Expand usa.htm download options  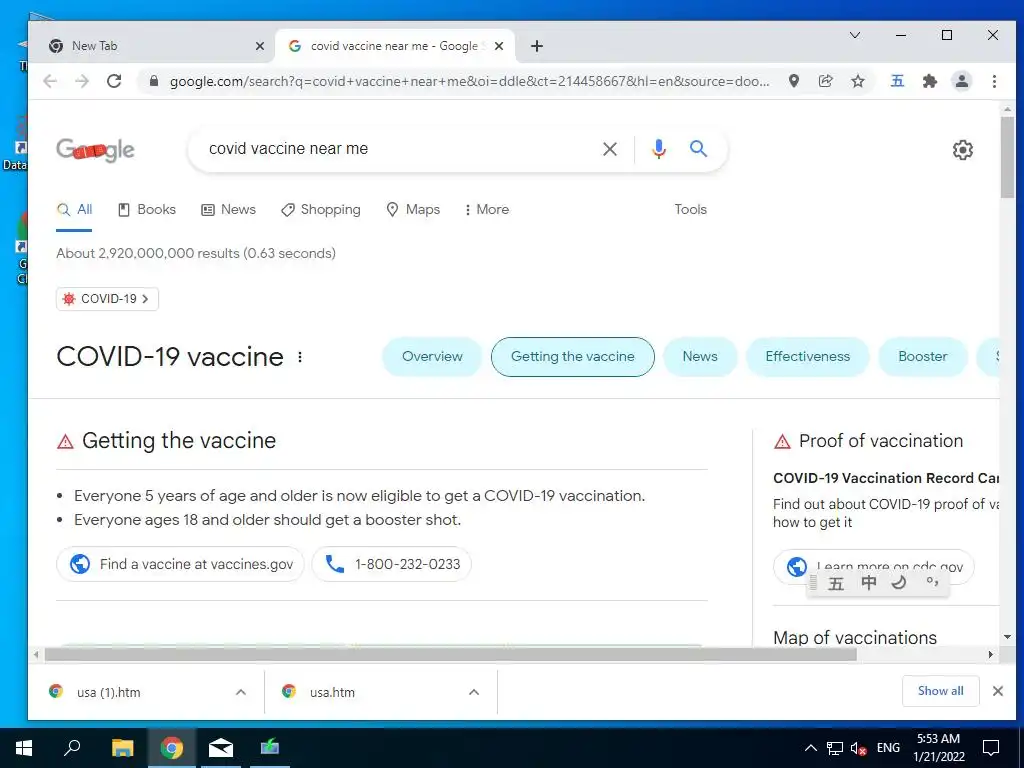tap(474, 692)
